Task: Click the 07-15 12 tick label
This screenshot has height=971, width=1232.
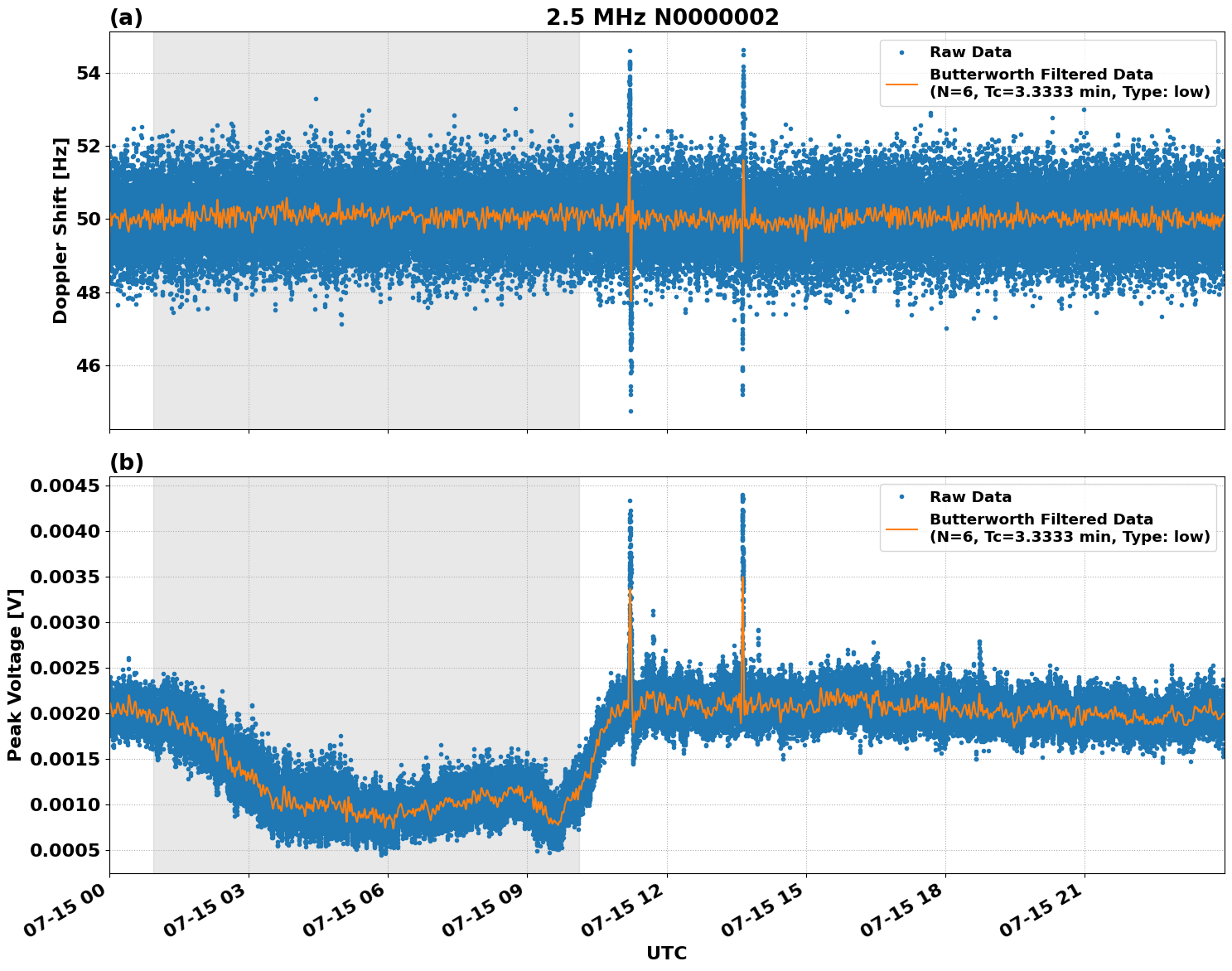Action: click(x=622, y=911)
